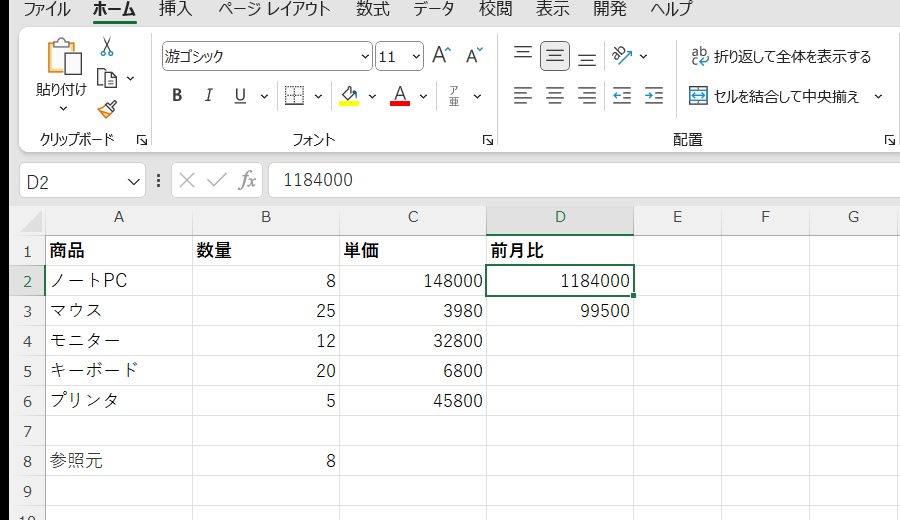
Task: Switch to the 校閲 tab
Action: (x=495, y=9)
